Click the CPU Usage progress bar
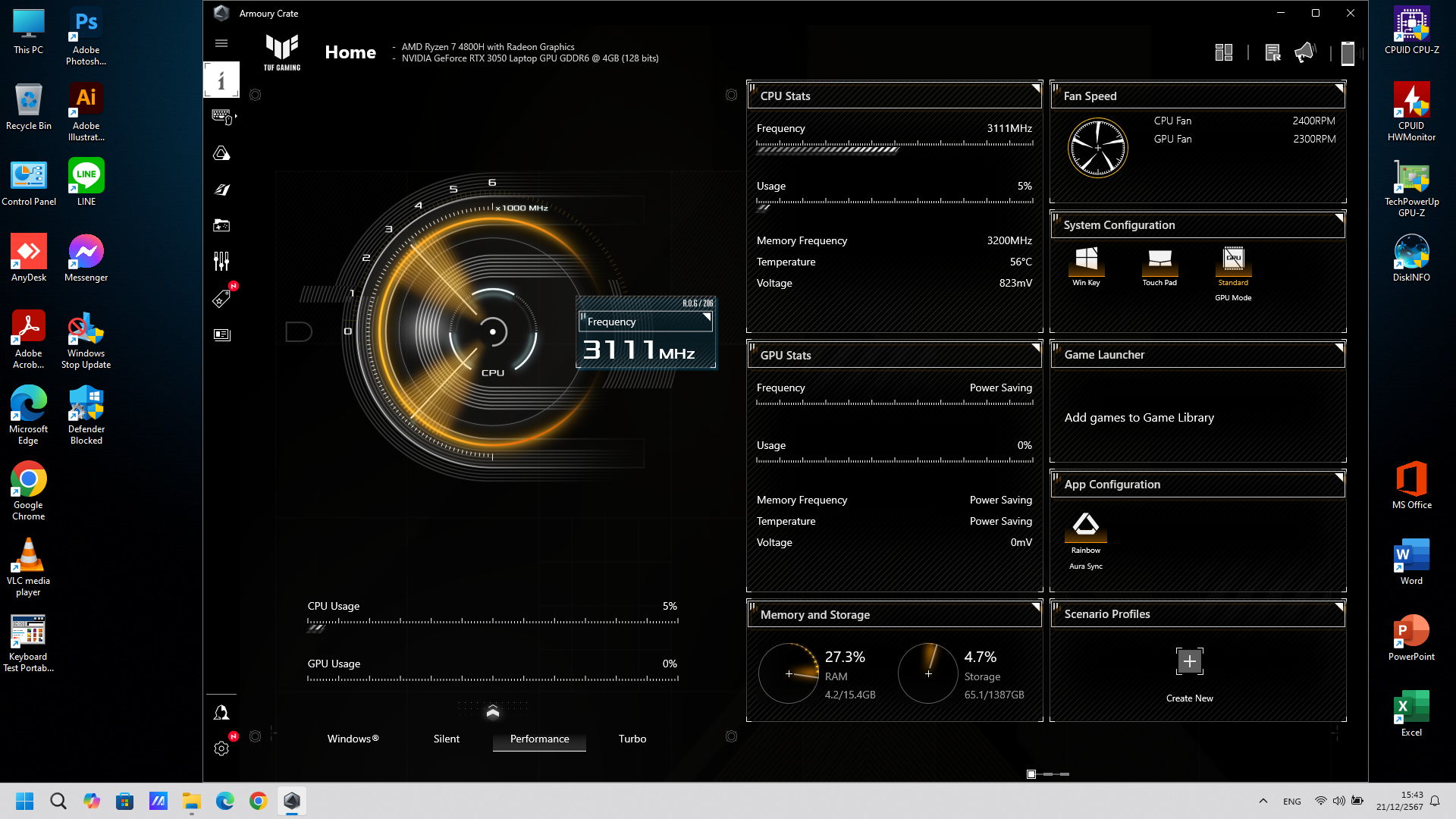The image size is (1456, 819). (493, 623)
